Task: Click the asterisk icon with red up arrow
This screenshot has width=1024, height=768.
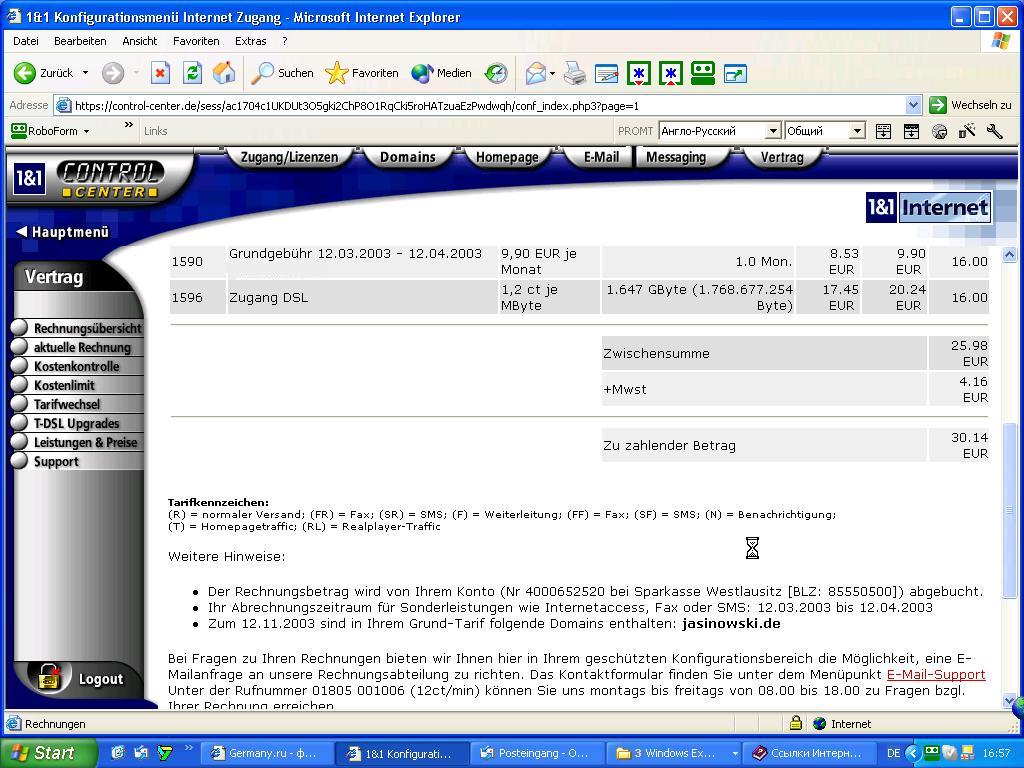Action: click(671, 73)
